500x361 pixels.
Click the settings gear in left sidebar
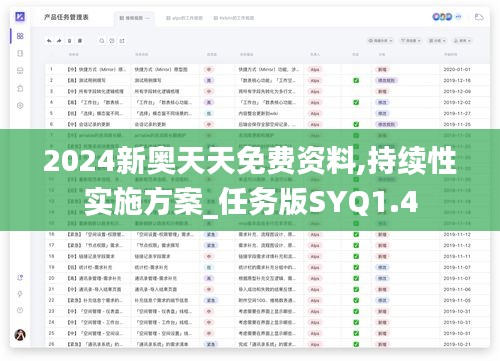(x=20, y=106)
